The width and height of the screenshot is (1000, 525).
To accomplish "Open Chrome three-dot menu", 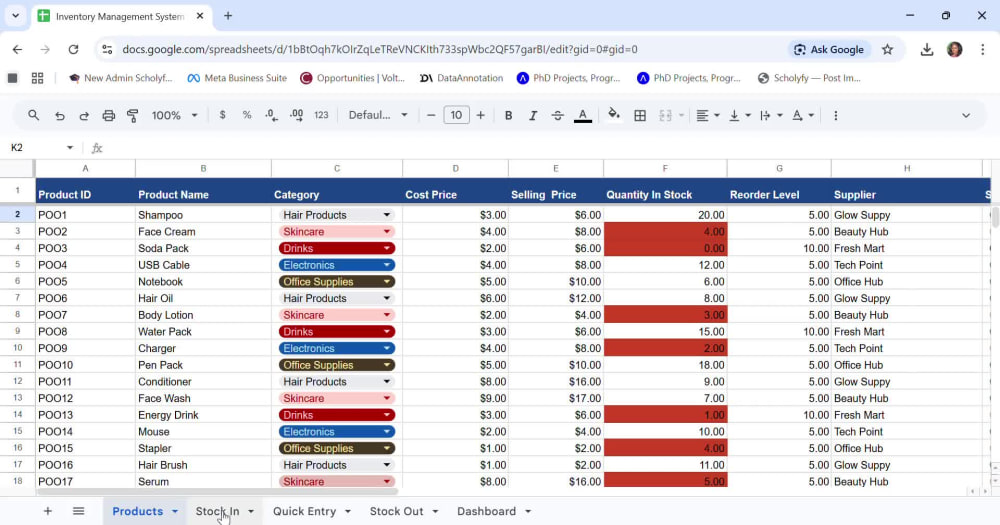I will 983,49.
